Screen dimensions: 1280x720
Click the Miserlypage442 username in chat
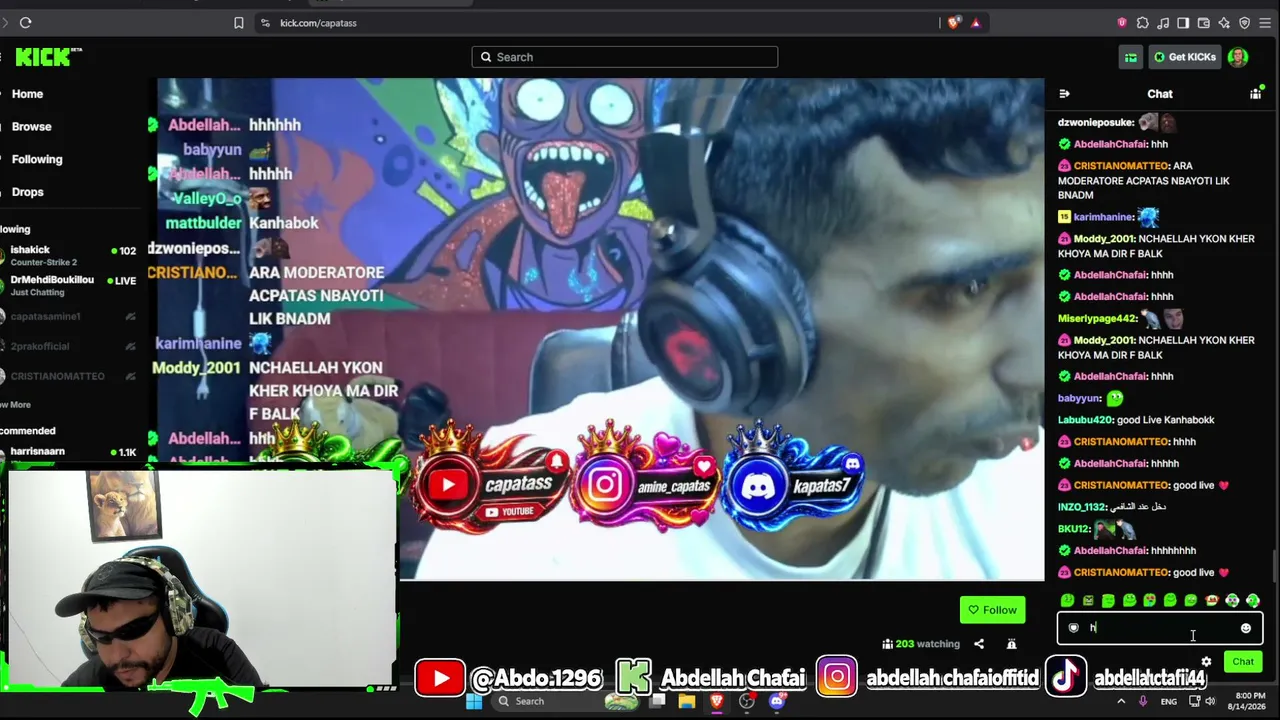[1097, 319]
